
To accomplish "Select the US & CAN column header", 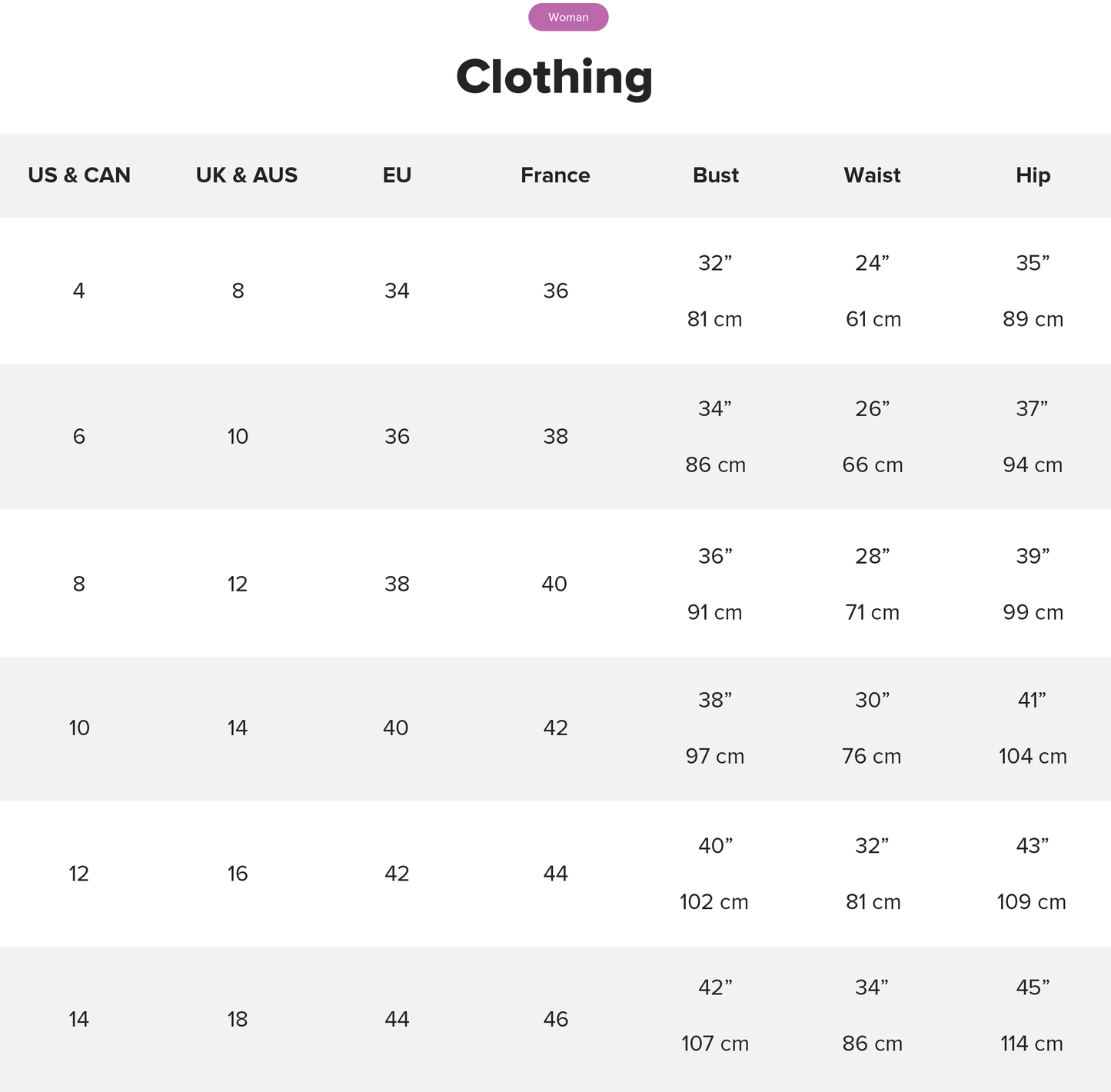I will click(79, 175).
